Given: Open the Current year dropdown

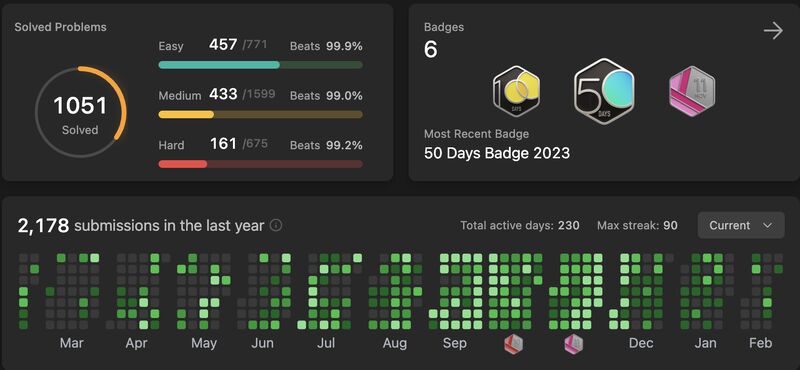Looking at the screenshot, I should (x=741, y=225).
